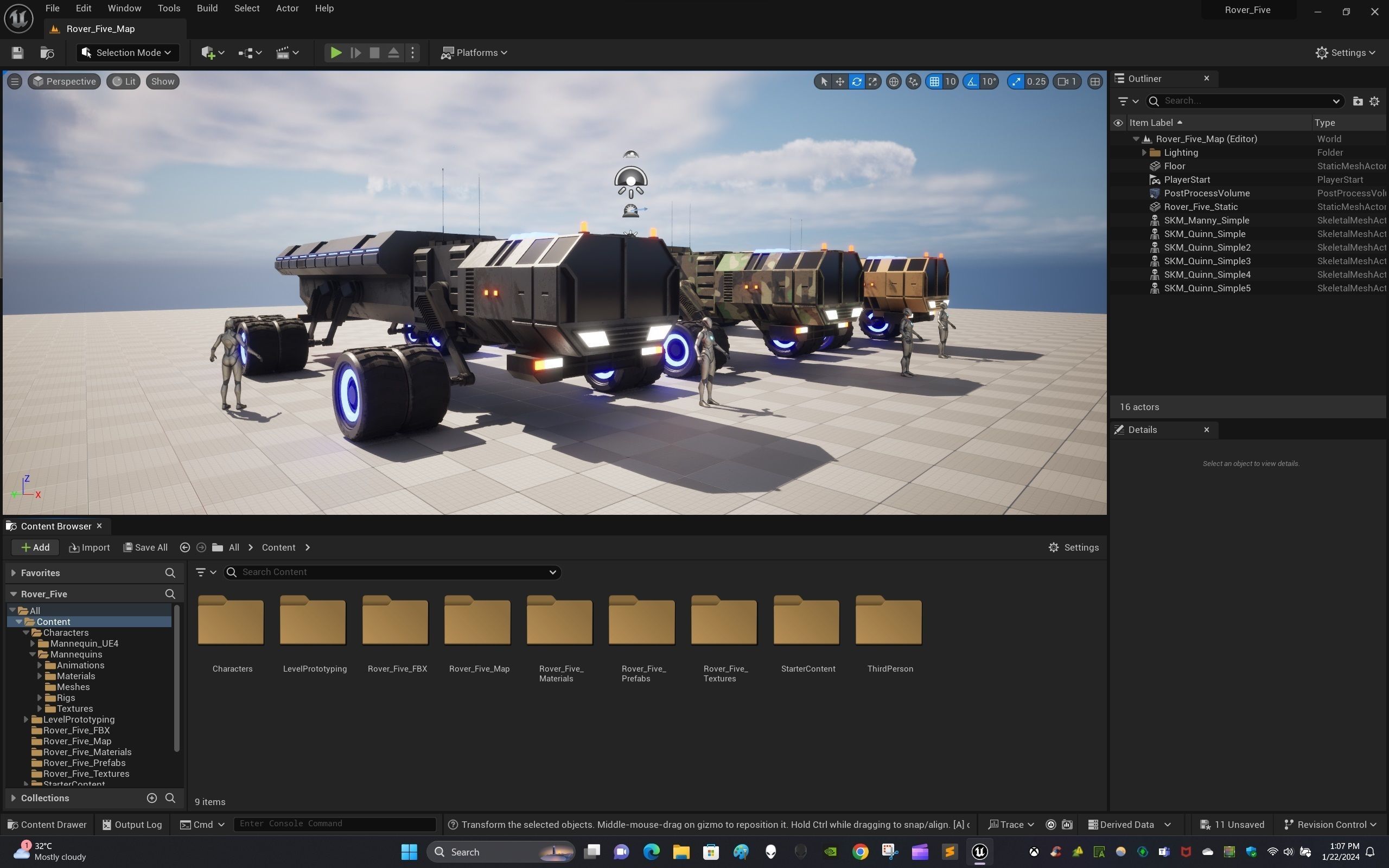This screenshot has height=868, width=1389.
Task: Open the Cinematics clapperboard dropdown
Action: 288,53
